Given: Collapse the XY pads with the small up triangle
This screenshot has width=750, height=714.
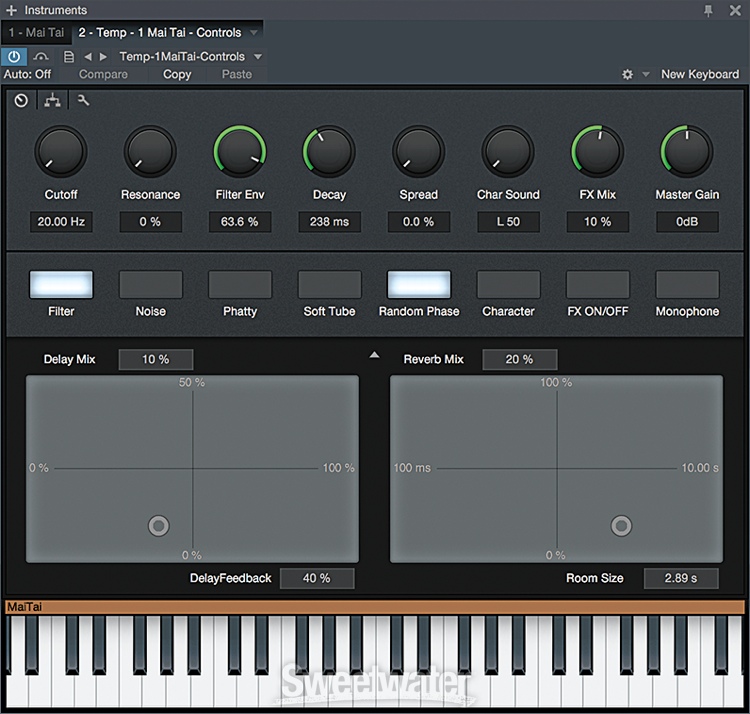Looking at the screenshot, I should 375,355.
